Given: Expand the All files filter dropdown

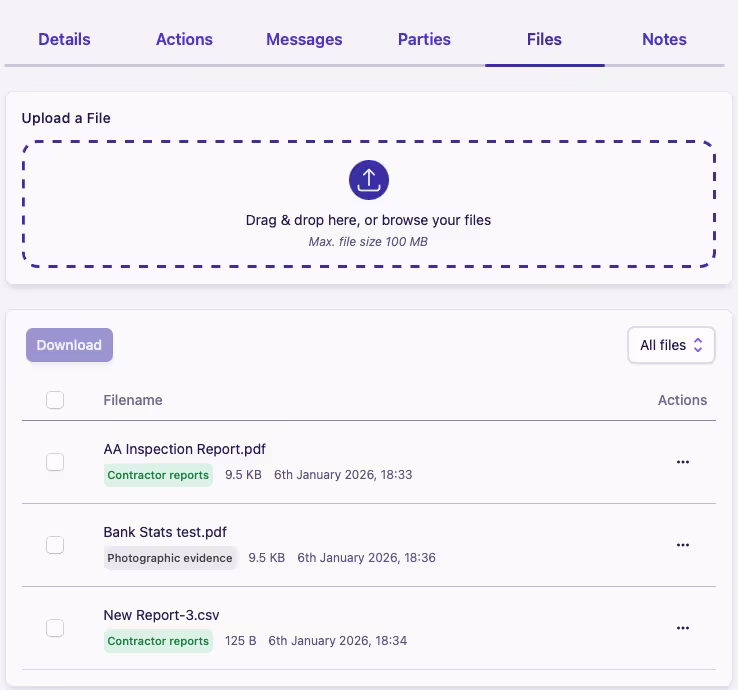Looking at the screenshot, I should [671, 345].
